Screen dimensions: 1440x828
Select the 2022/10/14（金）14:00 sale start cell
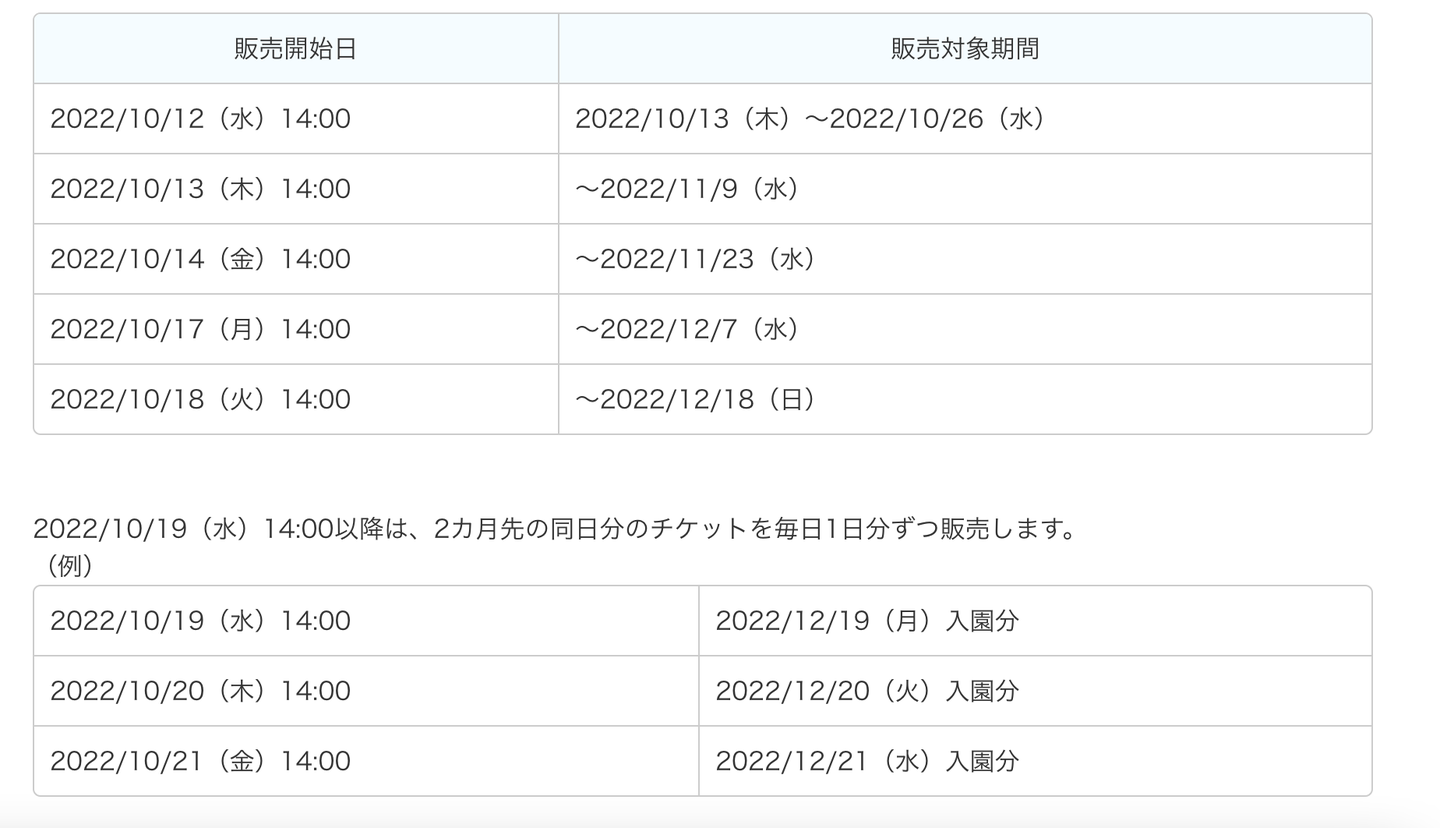click(200, 259)
